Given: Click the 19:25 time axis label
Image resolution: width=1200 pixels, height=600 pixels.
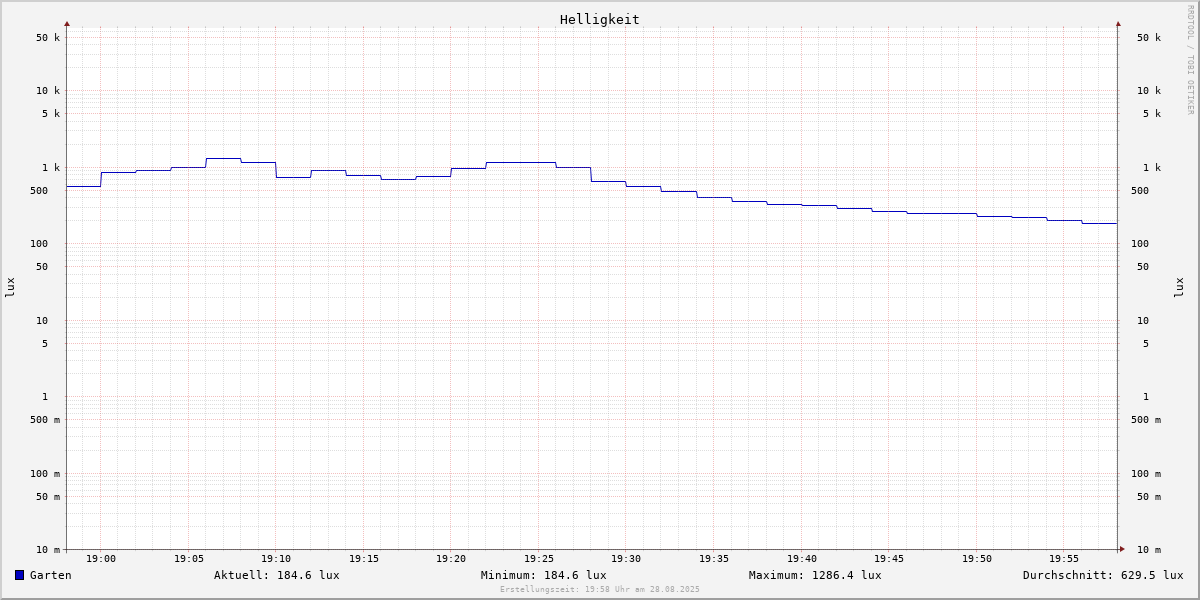Looking at the screenshot, I should (539, 559).
